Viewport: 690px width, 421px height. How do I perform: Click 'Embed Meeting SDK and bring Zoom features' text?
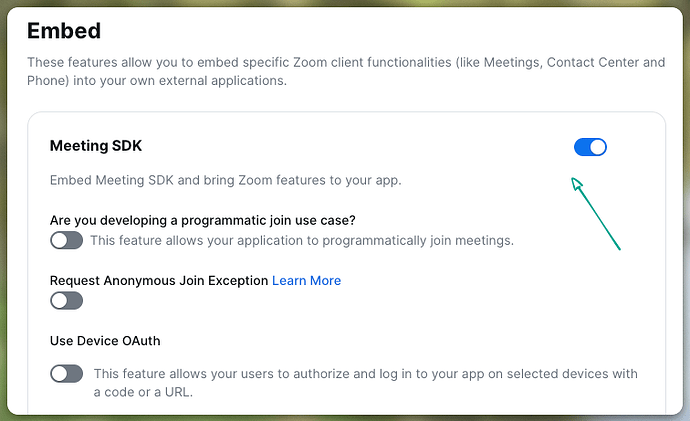tap(225, 180)
